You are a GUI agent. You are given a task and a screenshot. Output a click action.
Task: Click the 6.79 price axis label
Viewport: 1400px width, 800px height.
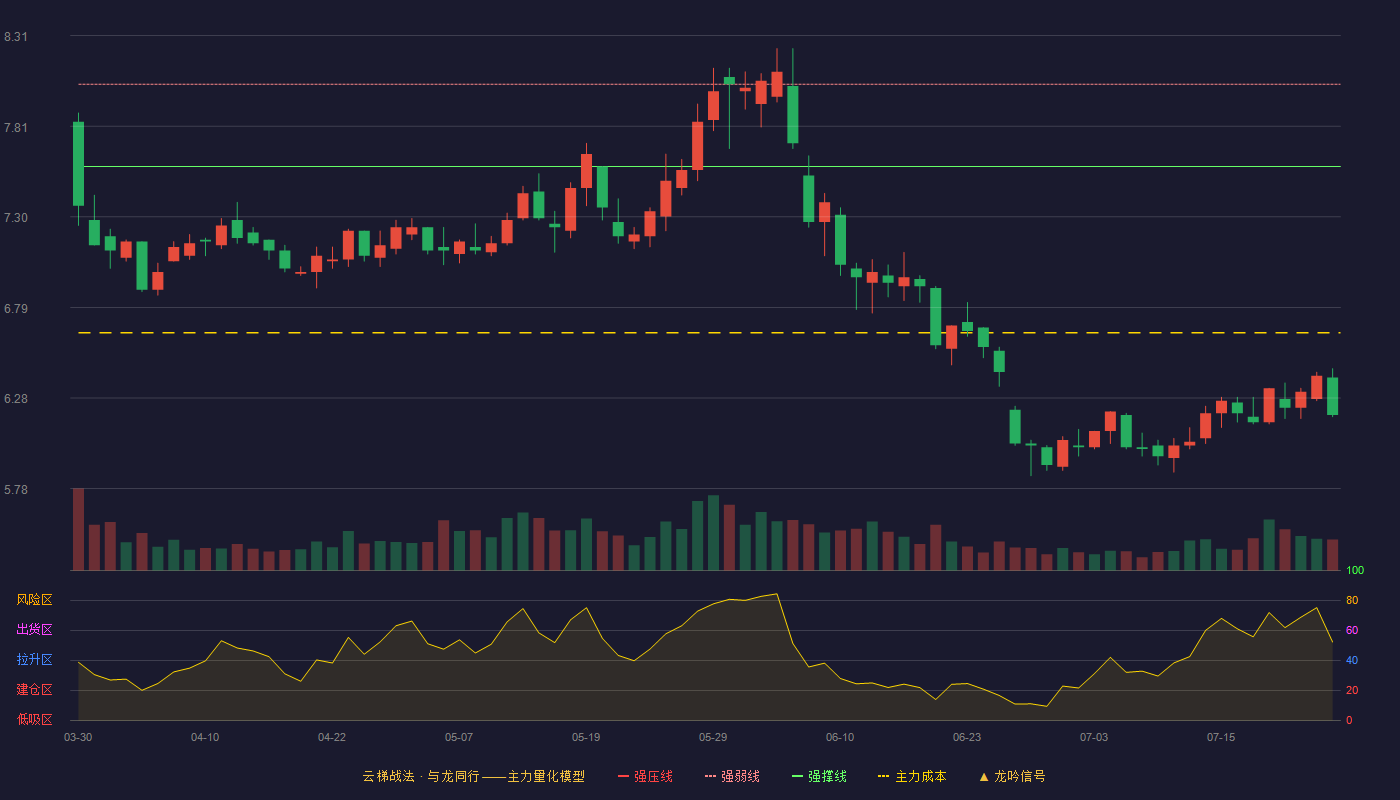16,309
